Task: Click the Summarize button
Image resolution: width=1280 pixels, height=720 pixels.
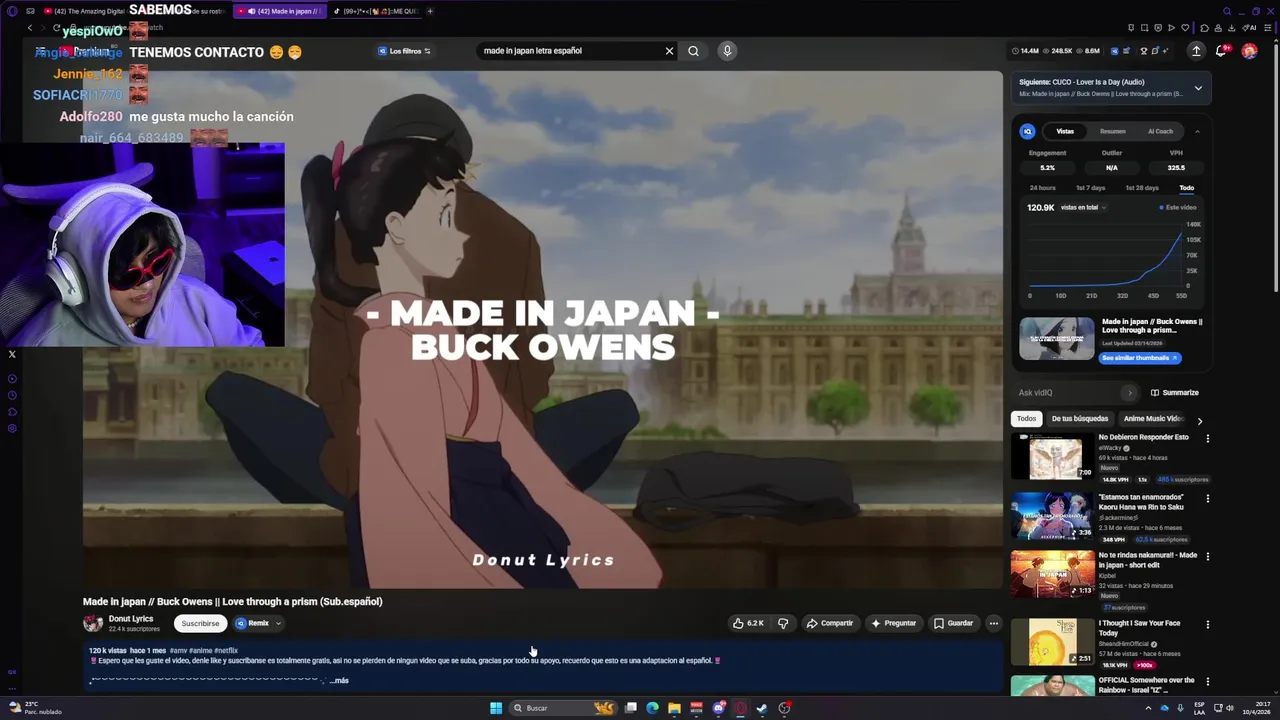Action: click(x=1174, y=393)
